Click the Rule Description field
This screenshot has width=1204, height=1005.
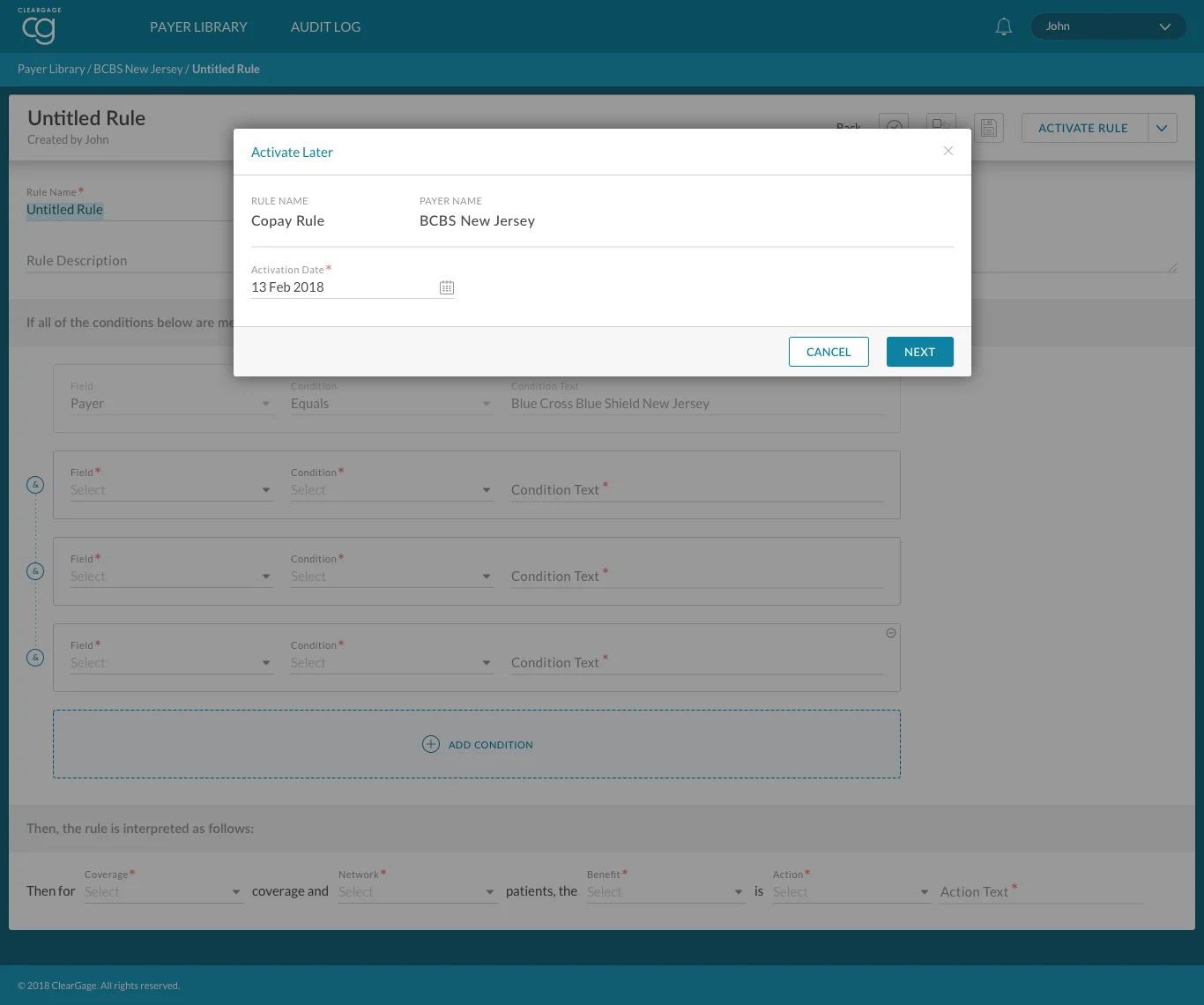[130, 261]
